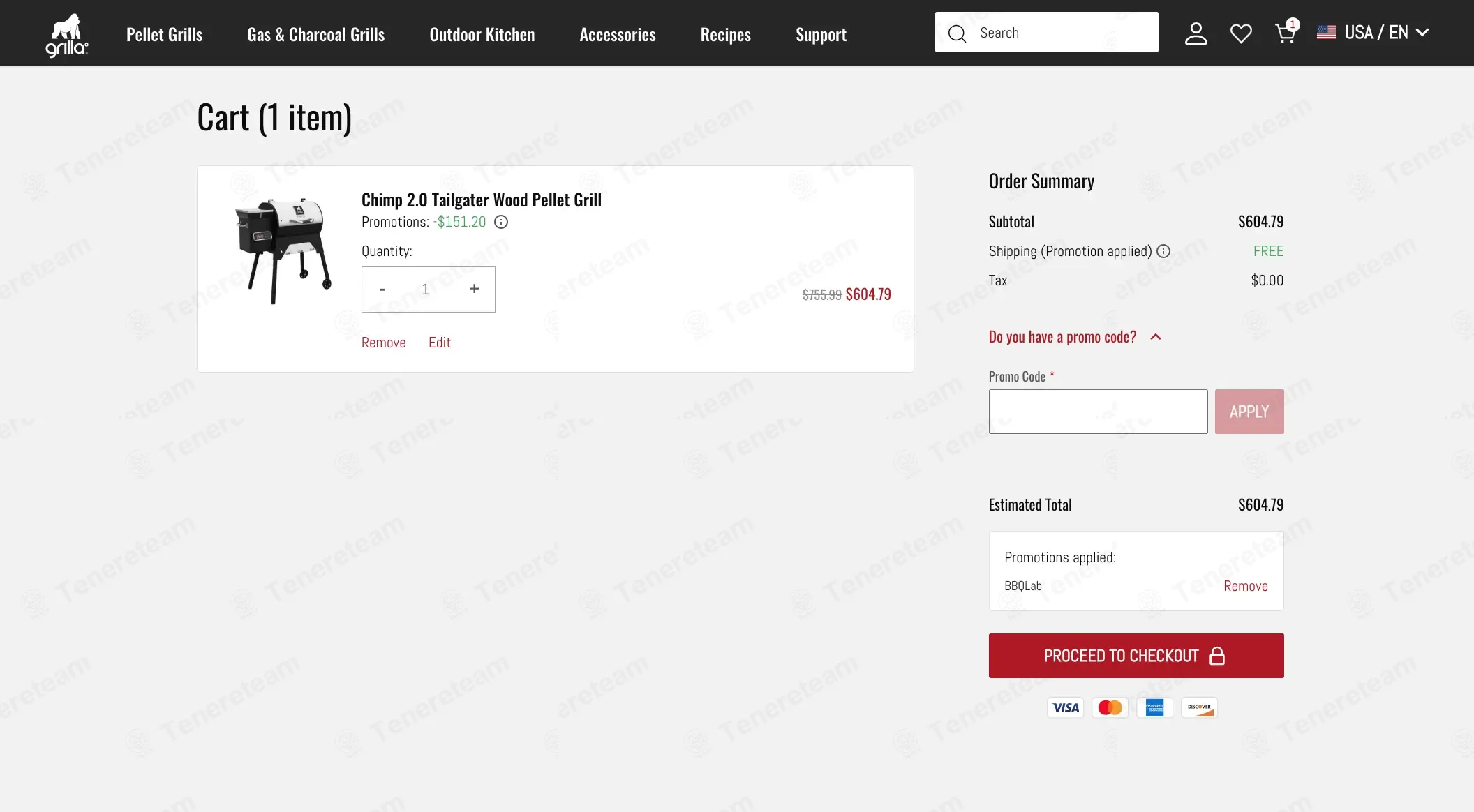Viewport: 1474px width, 812px height.
Task: Click the USA flag icon
Action: [1326, 32]
